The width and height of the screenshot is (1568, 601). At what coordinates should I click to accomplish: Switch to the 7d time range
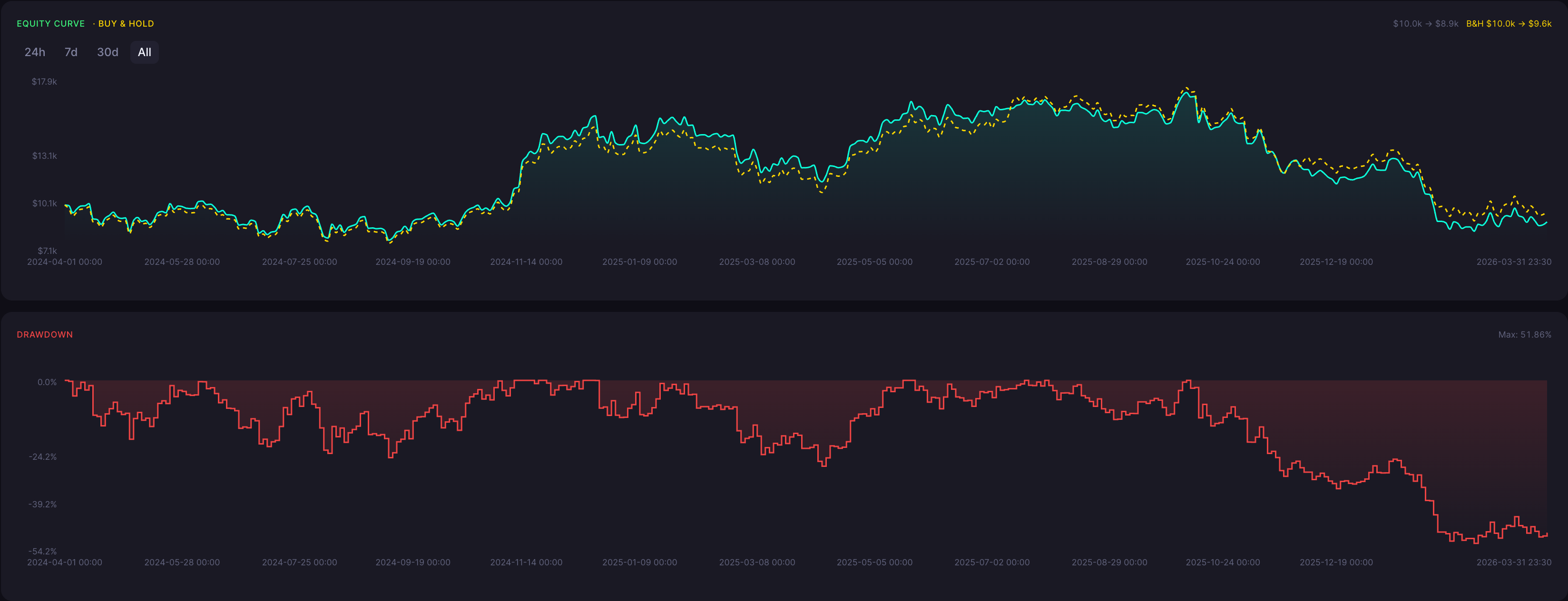71,52
